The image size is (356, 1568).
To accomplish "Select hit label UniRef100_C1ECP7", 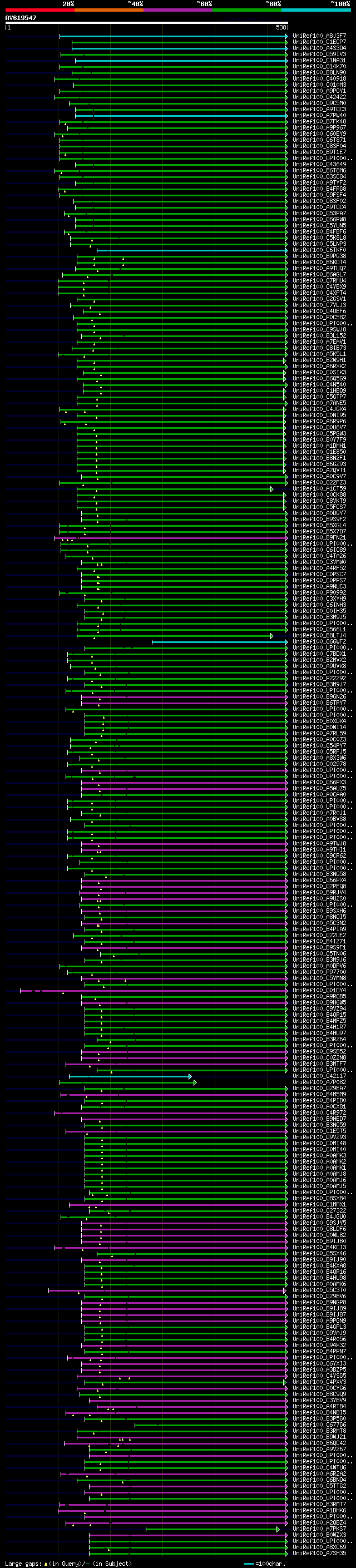I will coord(319,42).
